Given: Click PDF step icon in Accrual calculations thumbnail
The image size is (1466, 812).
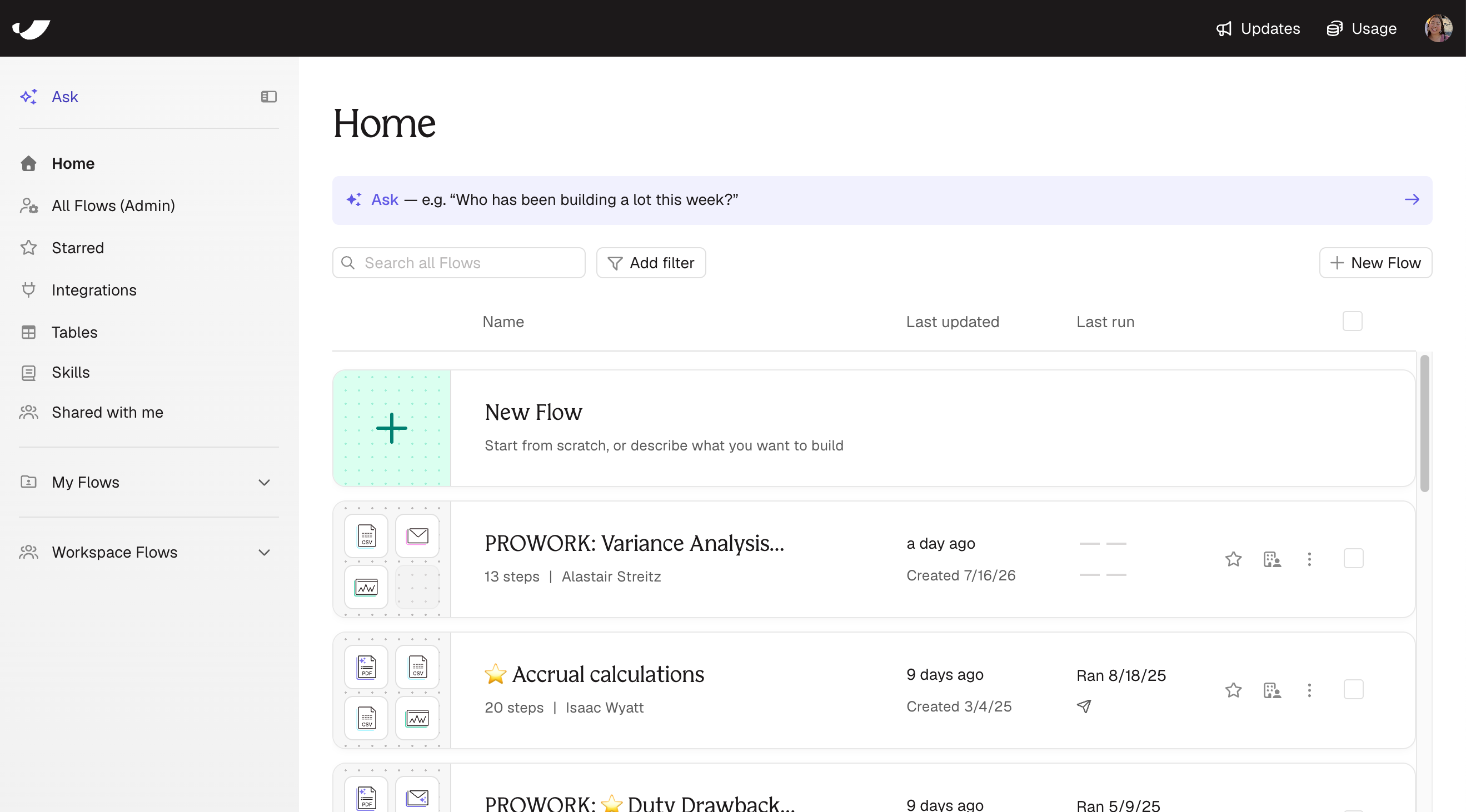Looking at the screenshot, I should coord(367,667).
